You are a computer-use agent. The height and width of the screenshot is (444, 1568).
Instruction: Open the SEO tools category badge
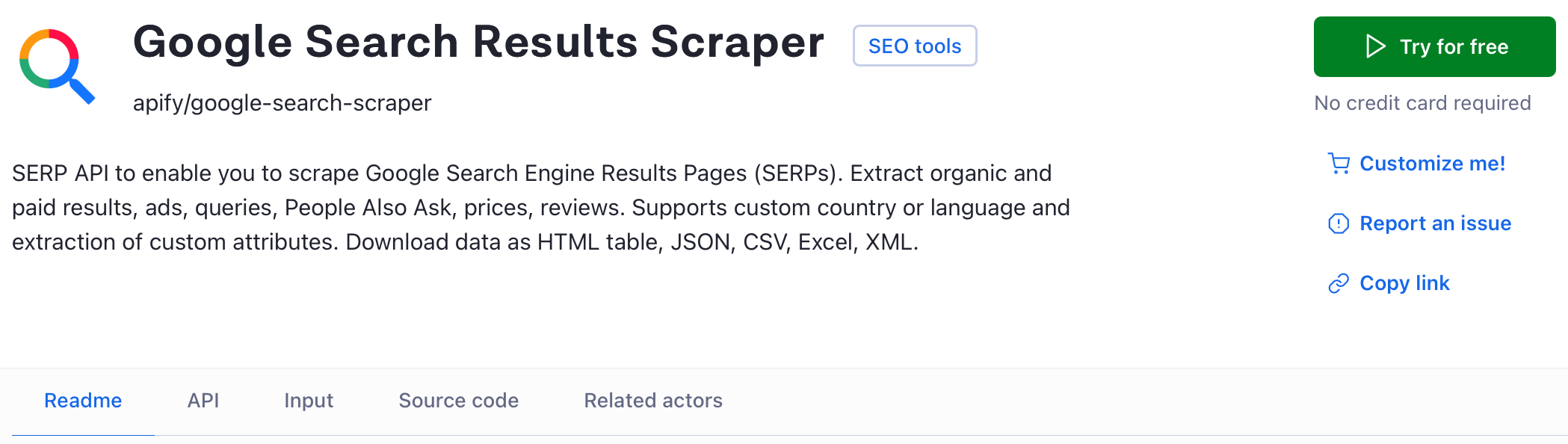coord(915,46)
